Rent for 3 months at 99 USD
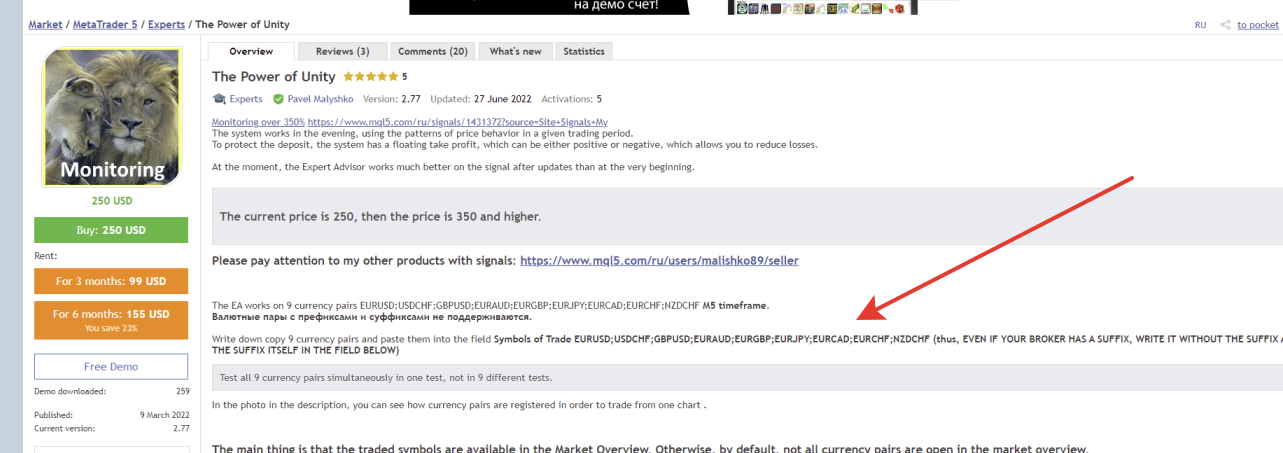Viewport: 1283px width, 453px height. (x=111, y=281)
